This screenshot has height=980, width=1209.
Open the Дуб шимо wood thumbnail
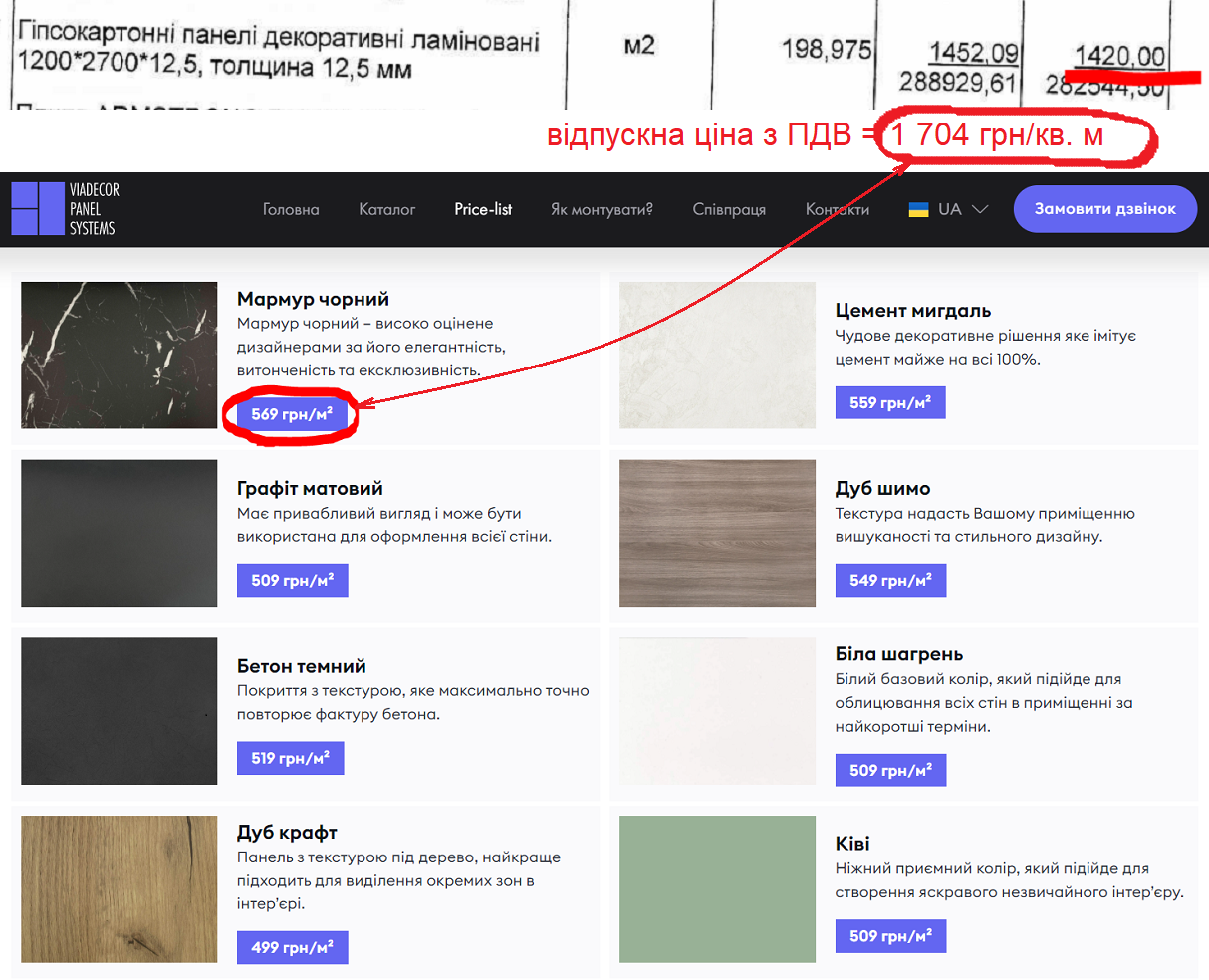pyautogui.click(x=717, y=533)
